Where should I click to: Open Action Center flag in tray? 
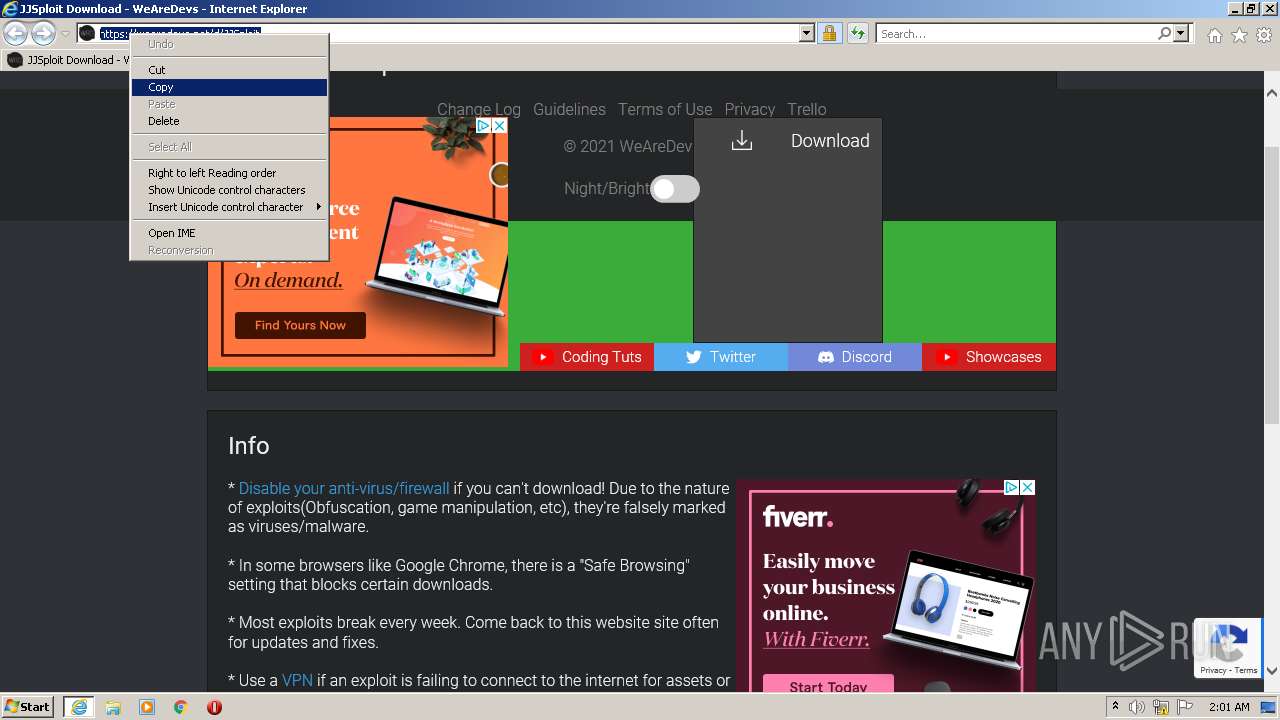1183,707
